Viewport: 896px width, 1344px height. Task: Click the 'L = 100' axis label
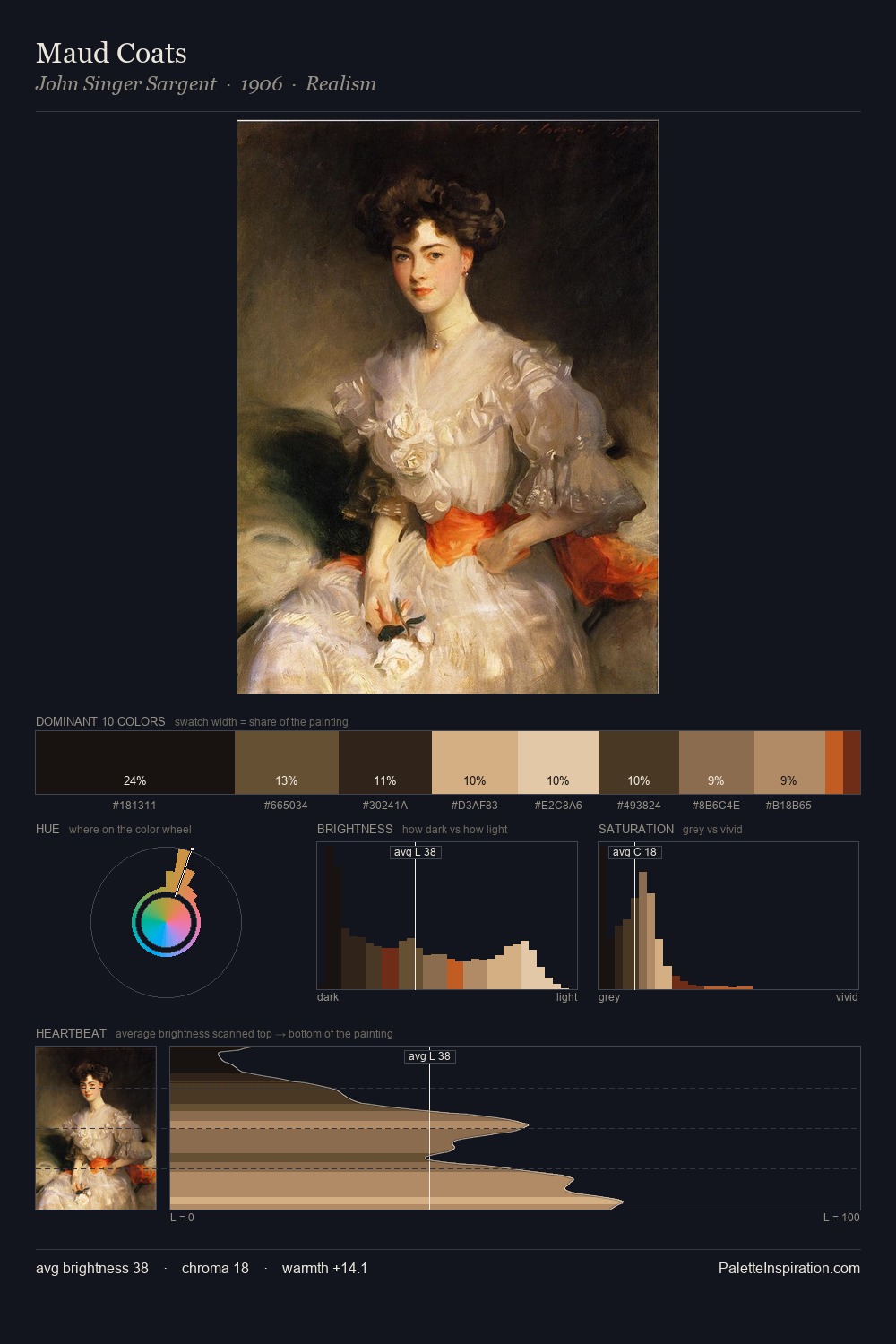pyautogui.click(x=841, y=1217)
